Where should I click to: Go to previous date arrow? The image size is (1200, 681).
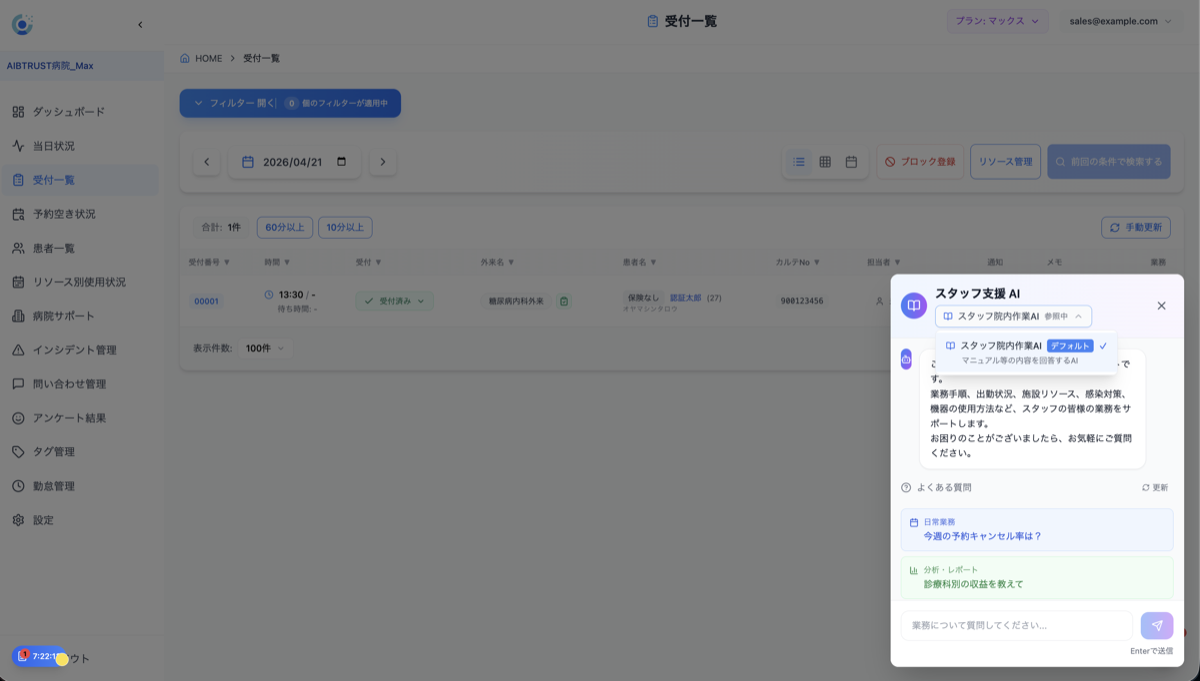(x=207, y=162)
